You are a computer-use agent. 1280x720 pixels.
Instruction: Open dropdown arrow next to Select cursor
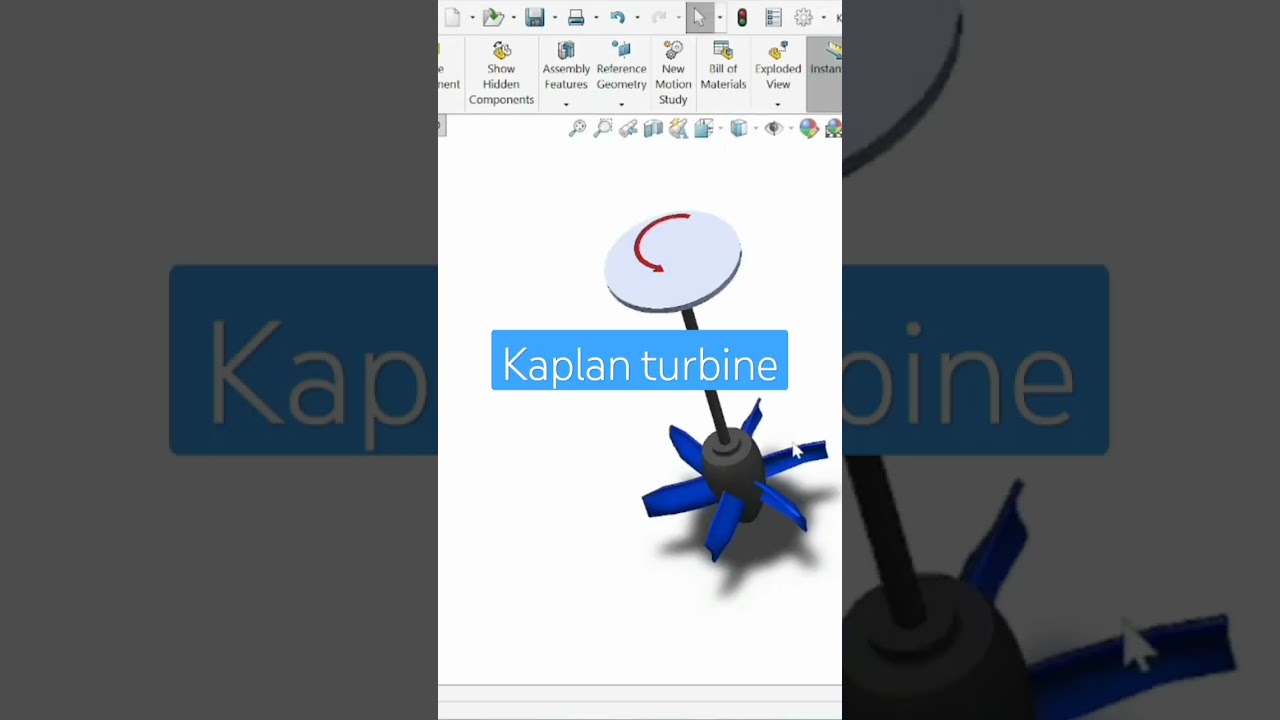719,18
